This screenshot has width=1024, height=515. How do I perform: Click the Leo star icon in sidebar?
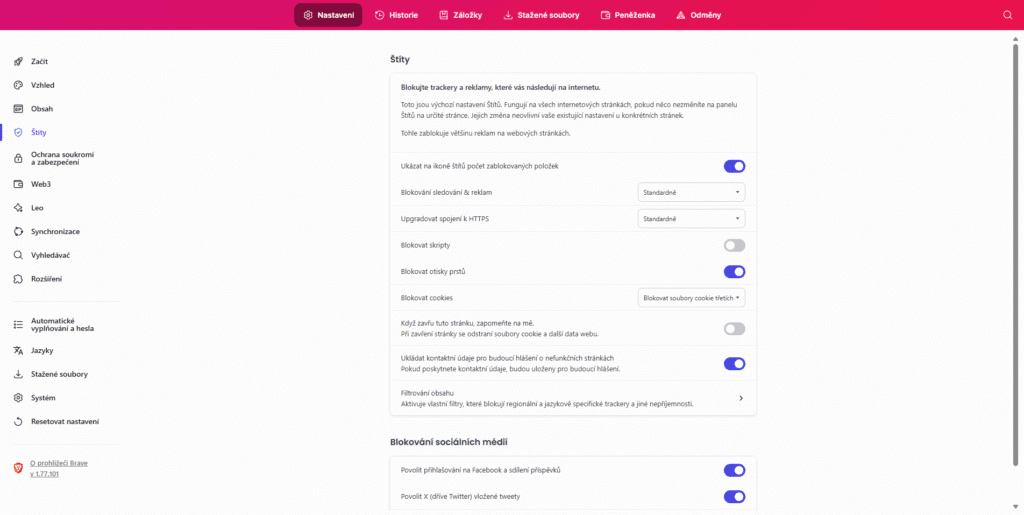pos(18,208)
